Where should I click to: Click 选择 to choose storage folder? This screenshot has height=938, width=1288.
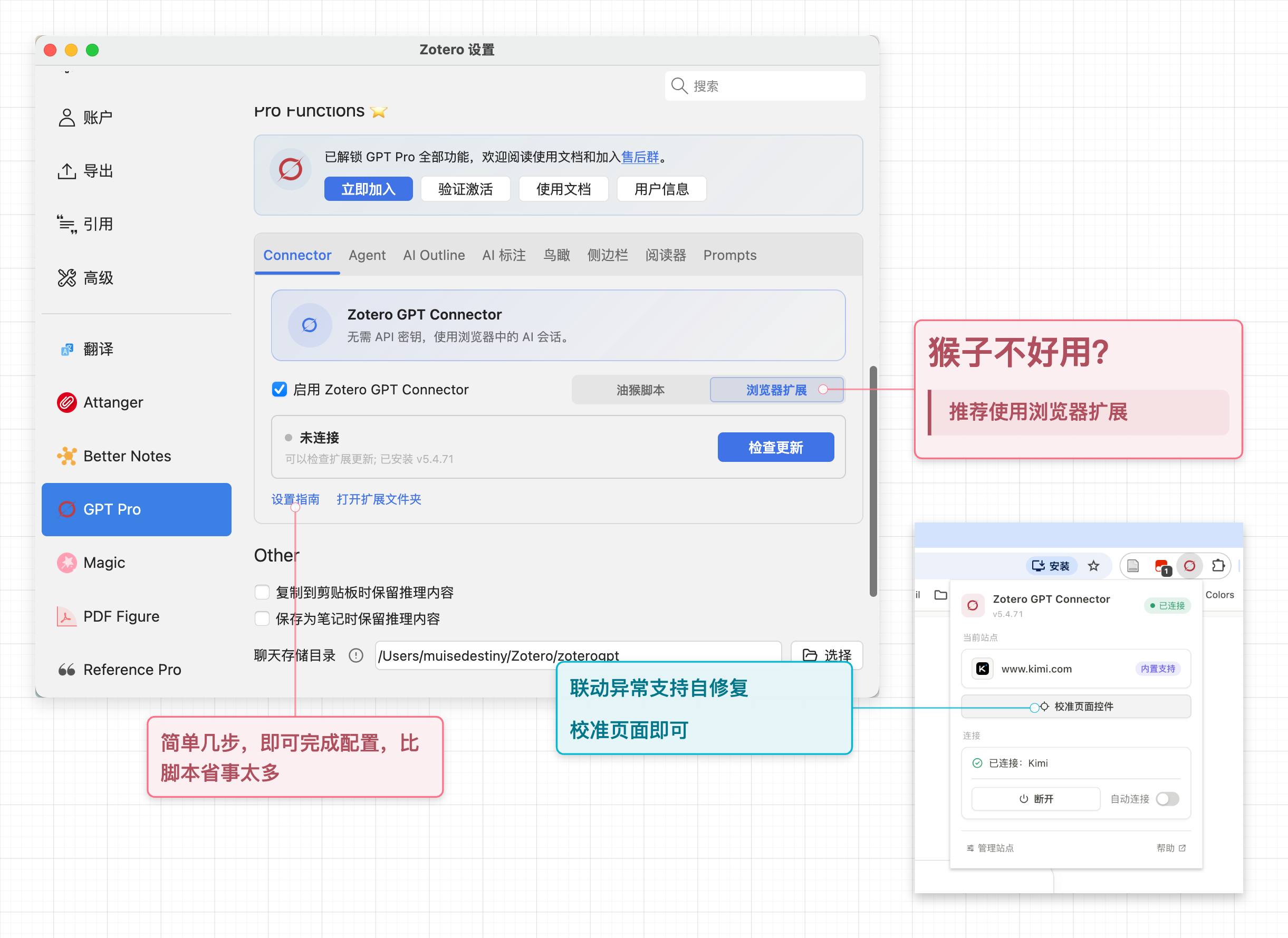click(827, 655)
